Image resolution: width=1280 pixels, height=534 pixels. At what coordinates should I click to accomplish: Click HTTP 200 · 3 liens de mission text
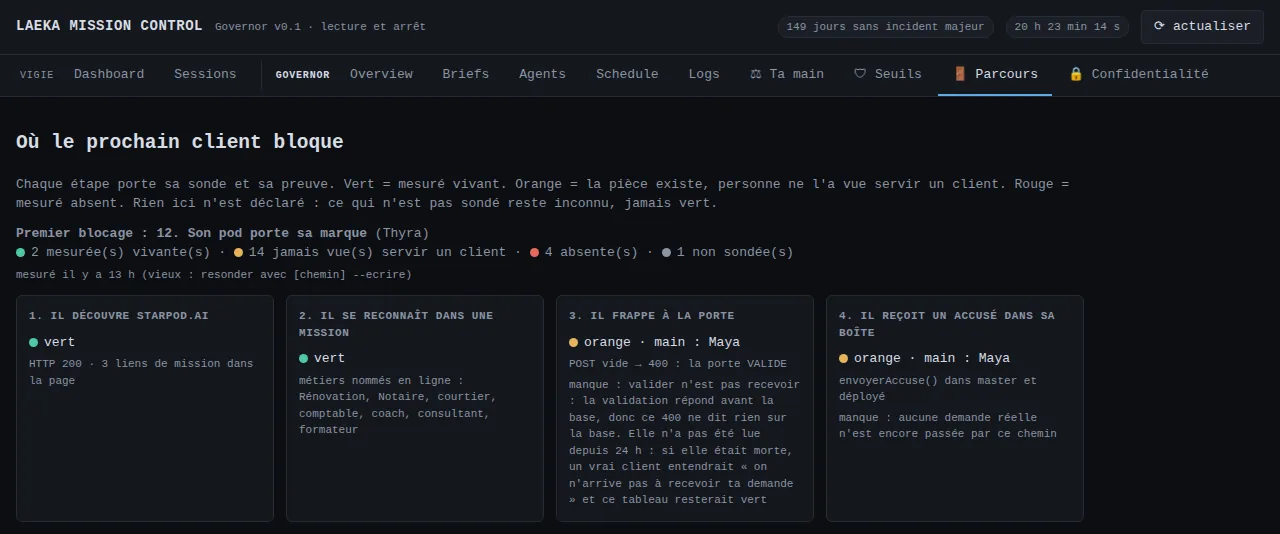point(141,372)
